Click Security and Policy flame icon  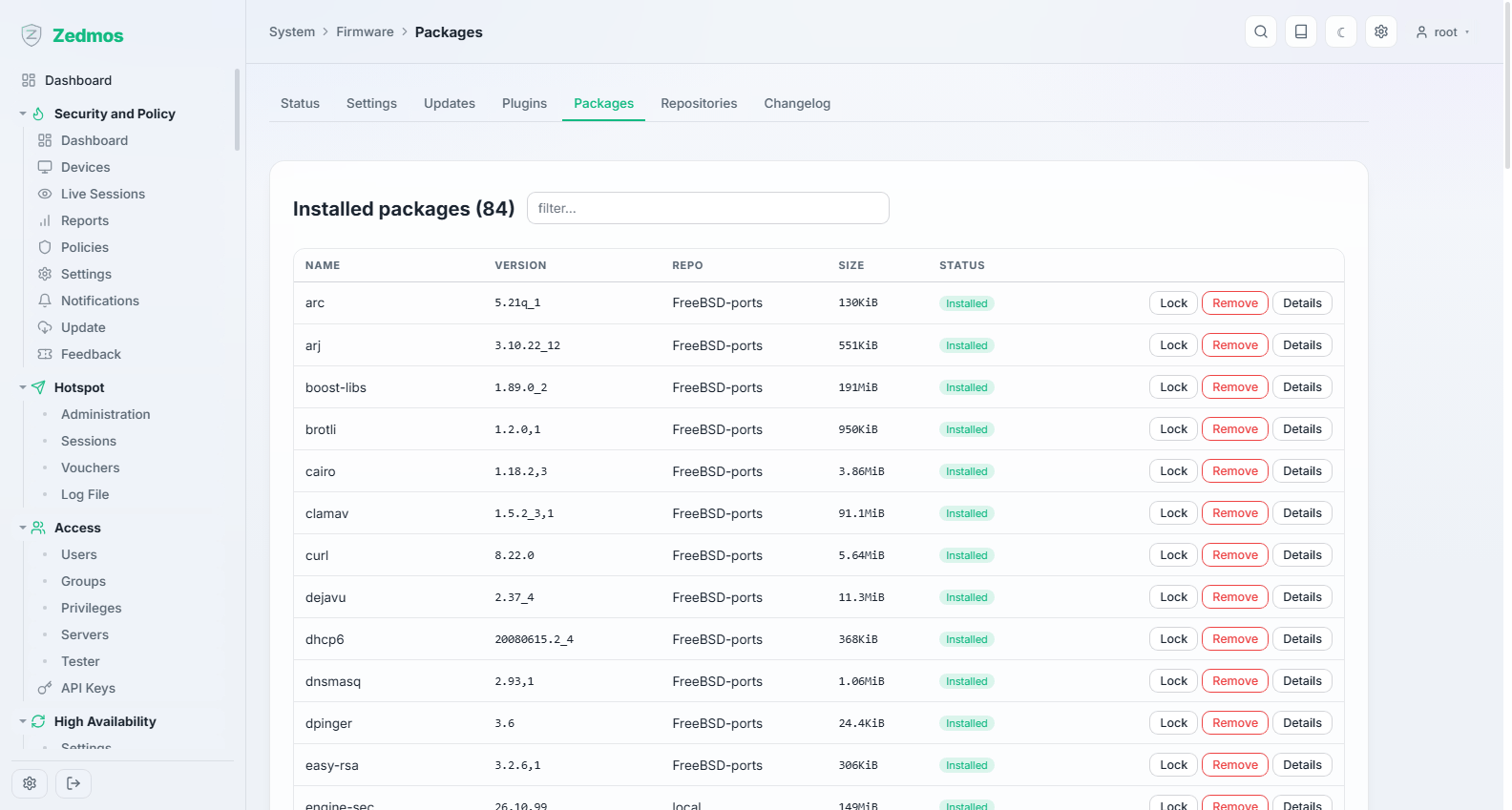tap(38, 114)
